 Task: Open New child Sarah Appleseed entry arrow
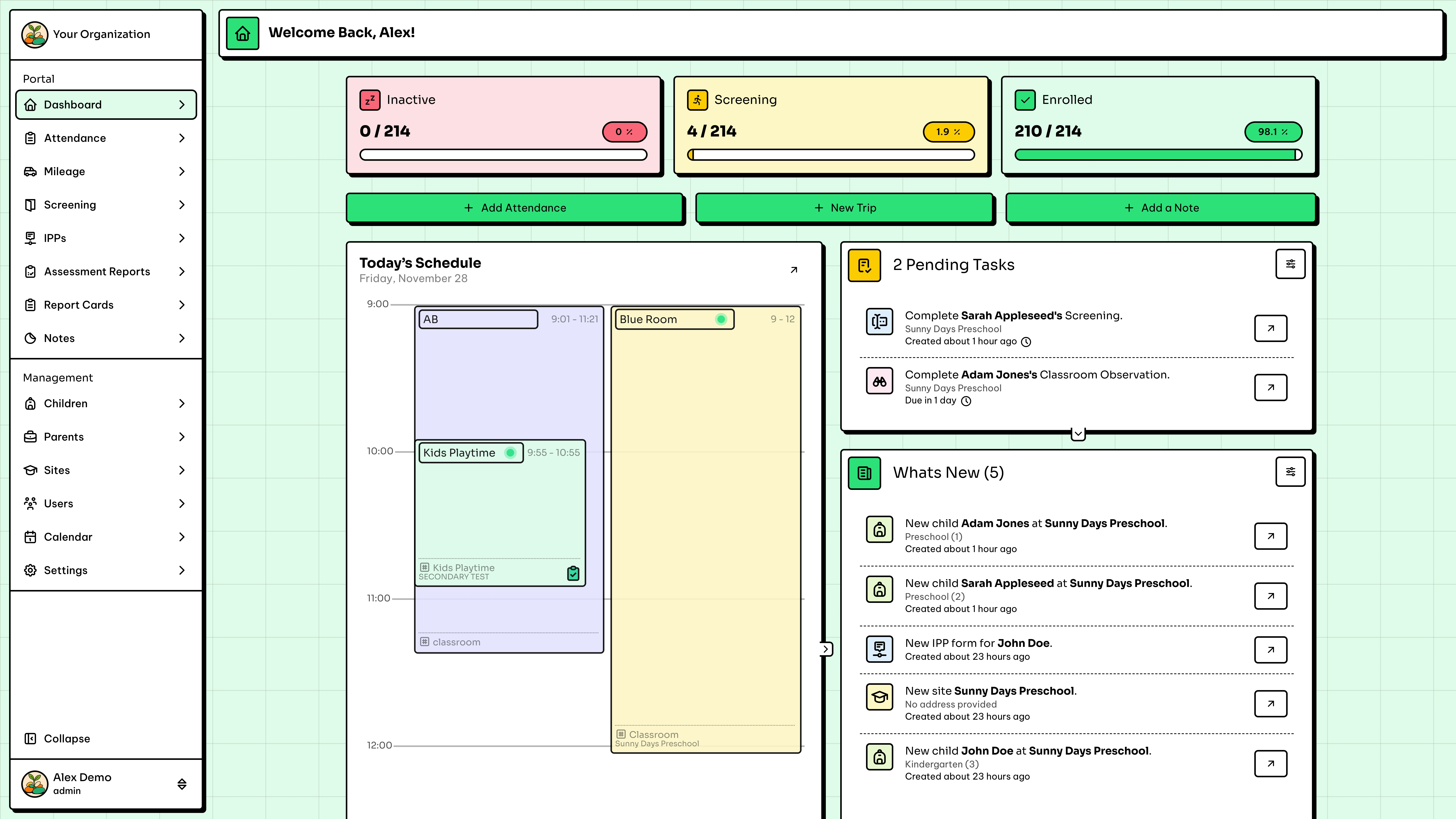[1271, 596]
